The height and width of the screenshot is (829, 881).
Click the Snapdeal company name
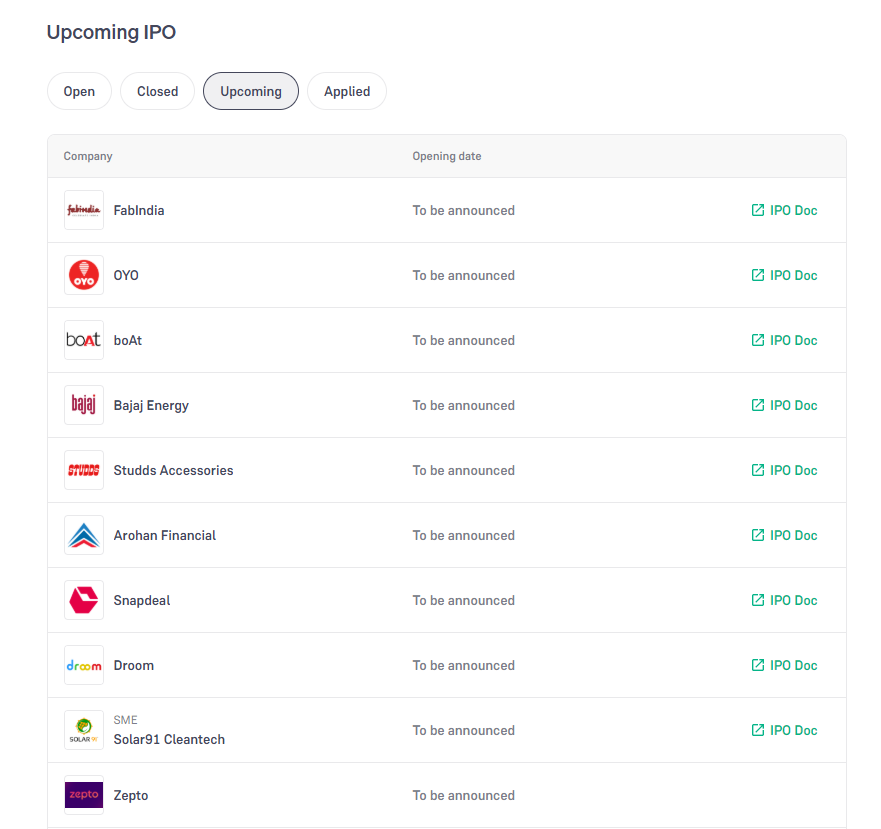pyautogui.click(x=142, y=601)
